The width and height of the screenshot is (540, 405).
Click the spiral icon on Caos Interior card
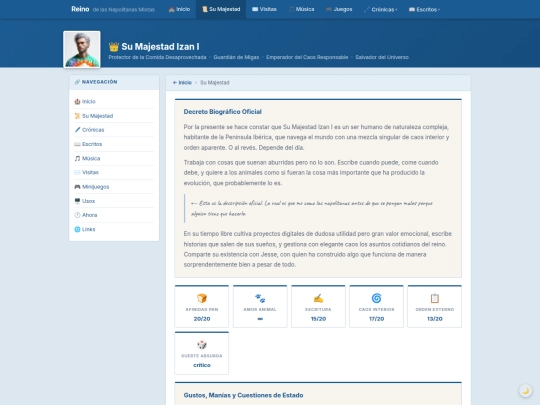(376, 298)
